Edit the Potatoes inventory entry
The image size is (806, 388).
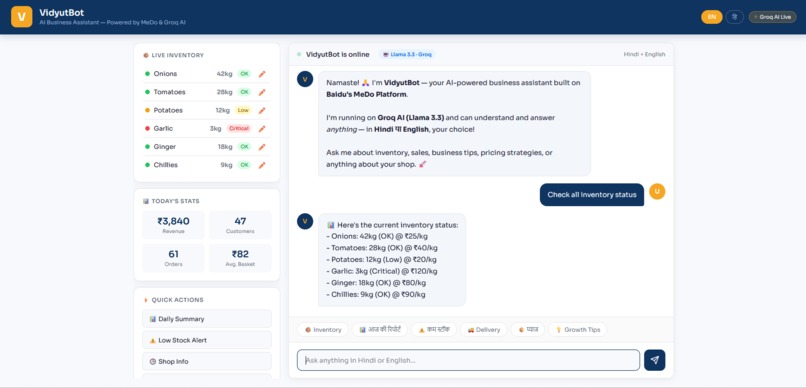click(x=262, y=110)
